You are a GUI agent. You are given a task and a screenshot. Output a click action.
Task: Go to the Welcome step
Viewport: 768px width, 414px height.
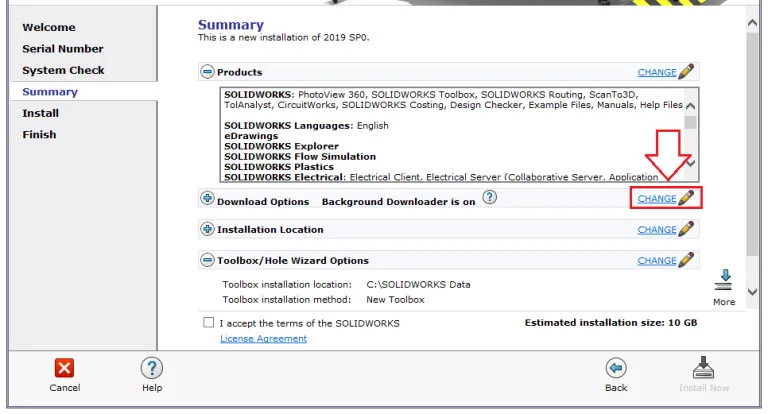click(49, 27)
